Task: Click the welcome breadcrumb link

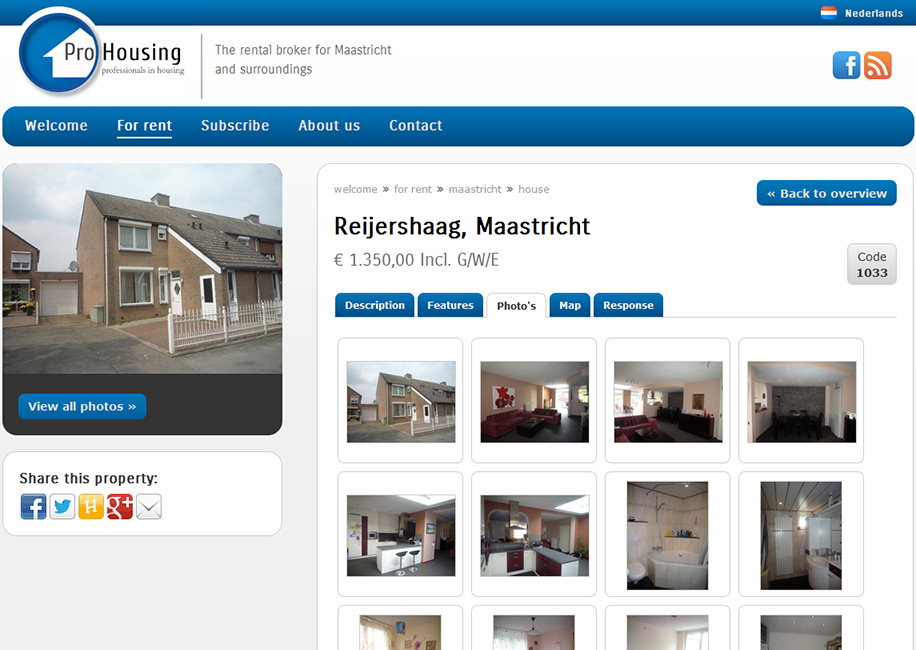Action: coord(355,189)
